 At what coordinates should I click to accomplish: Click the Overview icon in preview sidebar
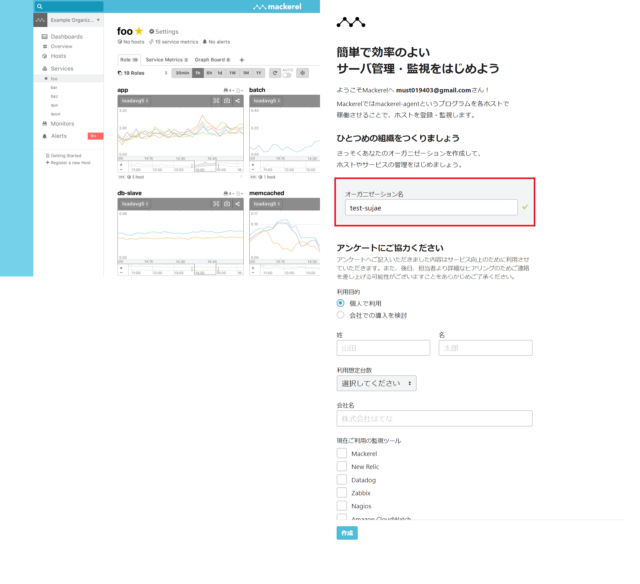pos(45,47)
